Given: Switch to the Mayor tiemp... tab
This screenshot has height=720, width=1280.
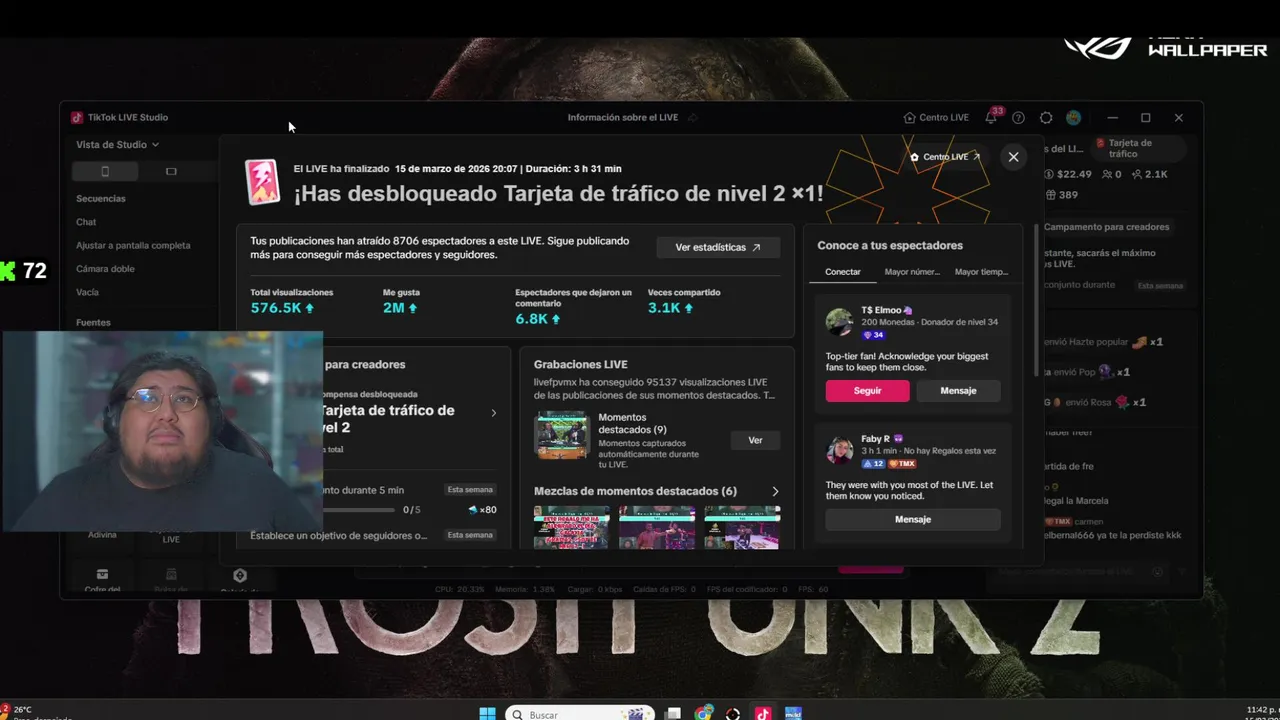Looking at the screenshot, I should click(981, 272).
